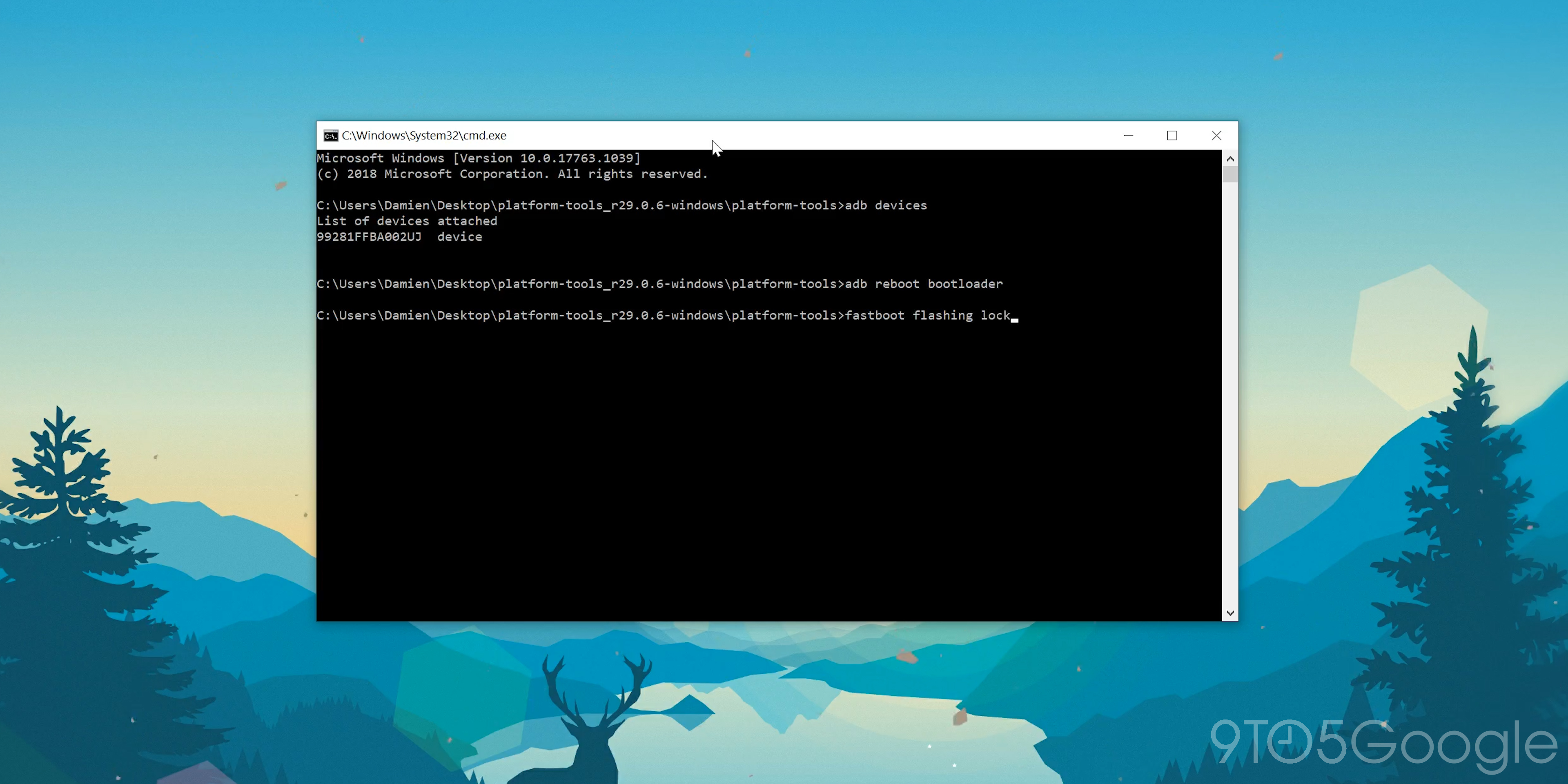Viewport: 1568px width, 784px height.
Task: Click the Microsoft Windows version line
Action: [x=479, y=158]
